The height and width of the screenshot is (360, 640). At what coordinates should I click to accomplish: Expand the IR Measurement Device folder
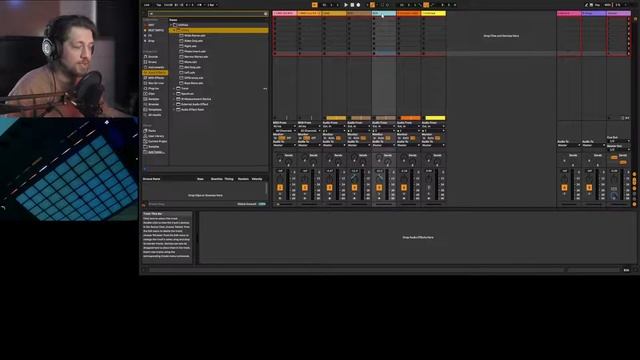(x=174, y=99)
